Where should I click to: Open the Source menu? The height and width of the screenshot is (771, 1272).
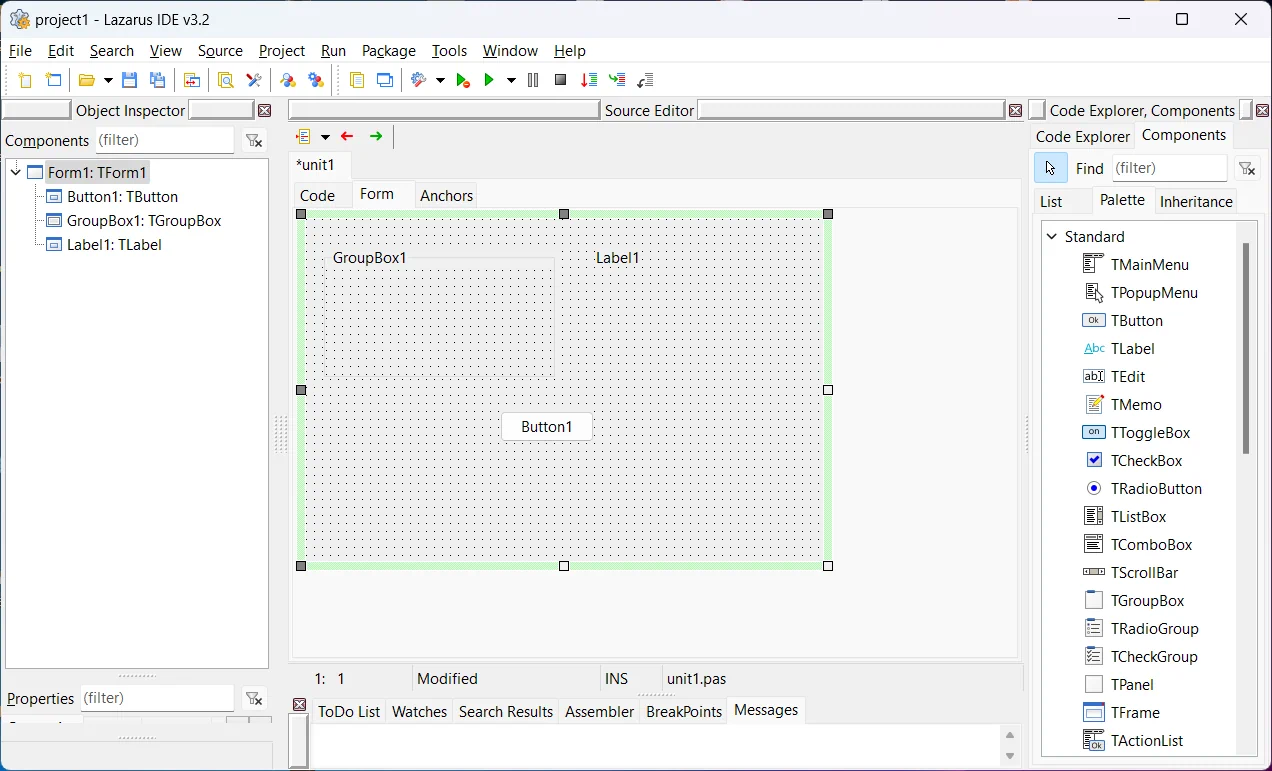[x=220, y=50]
